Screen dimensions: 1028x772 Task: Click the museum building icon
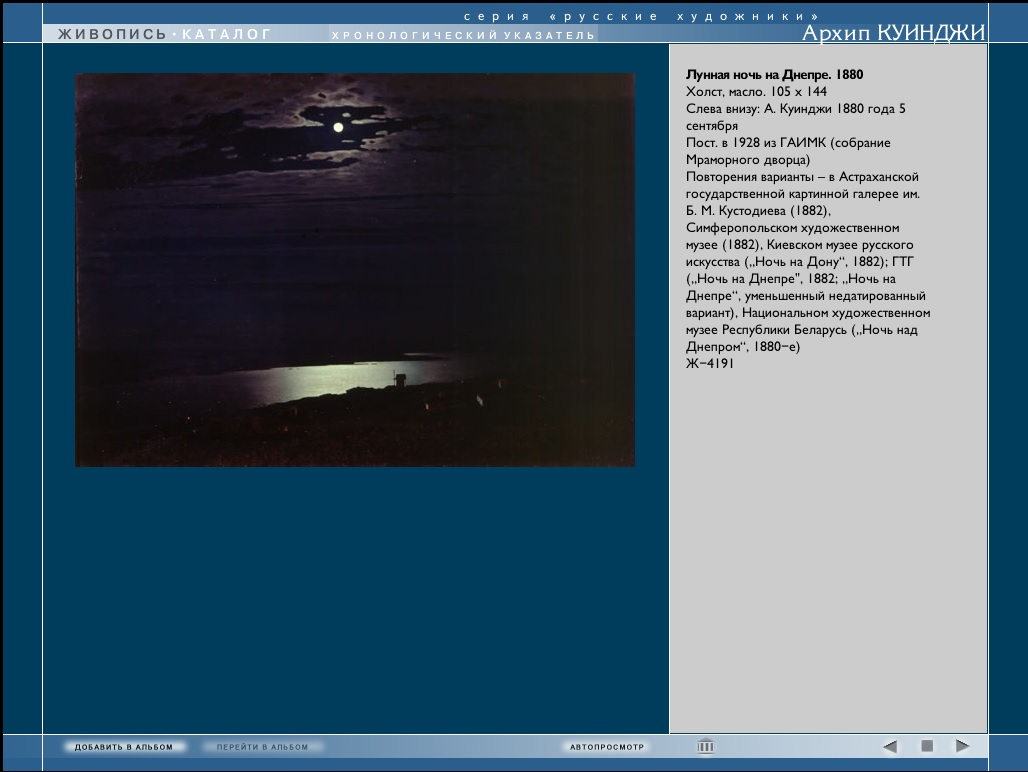[x=705, y=746]
